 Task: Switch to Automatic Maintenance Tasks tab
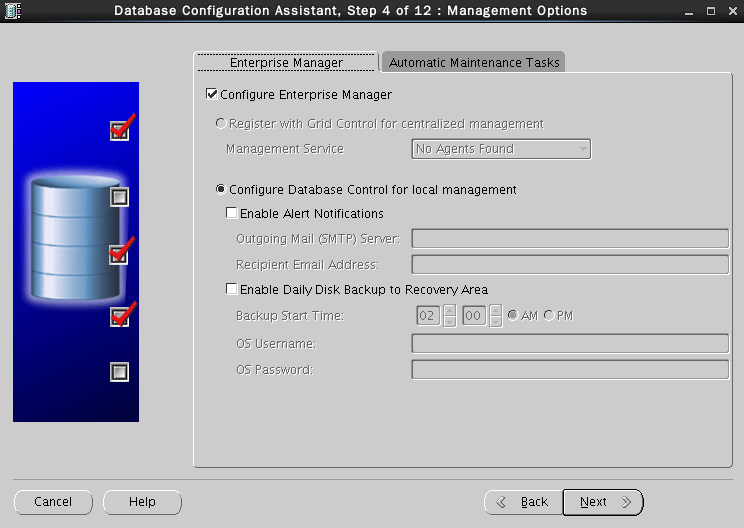(474, 62)
